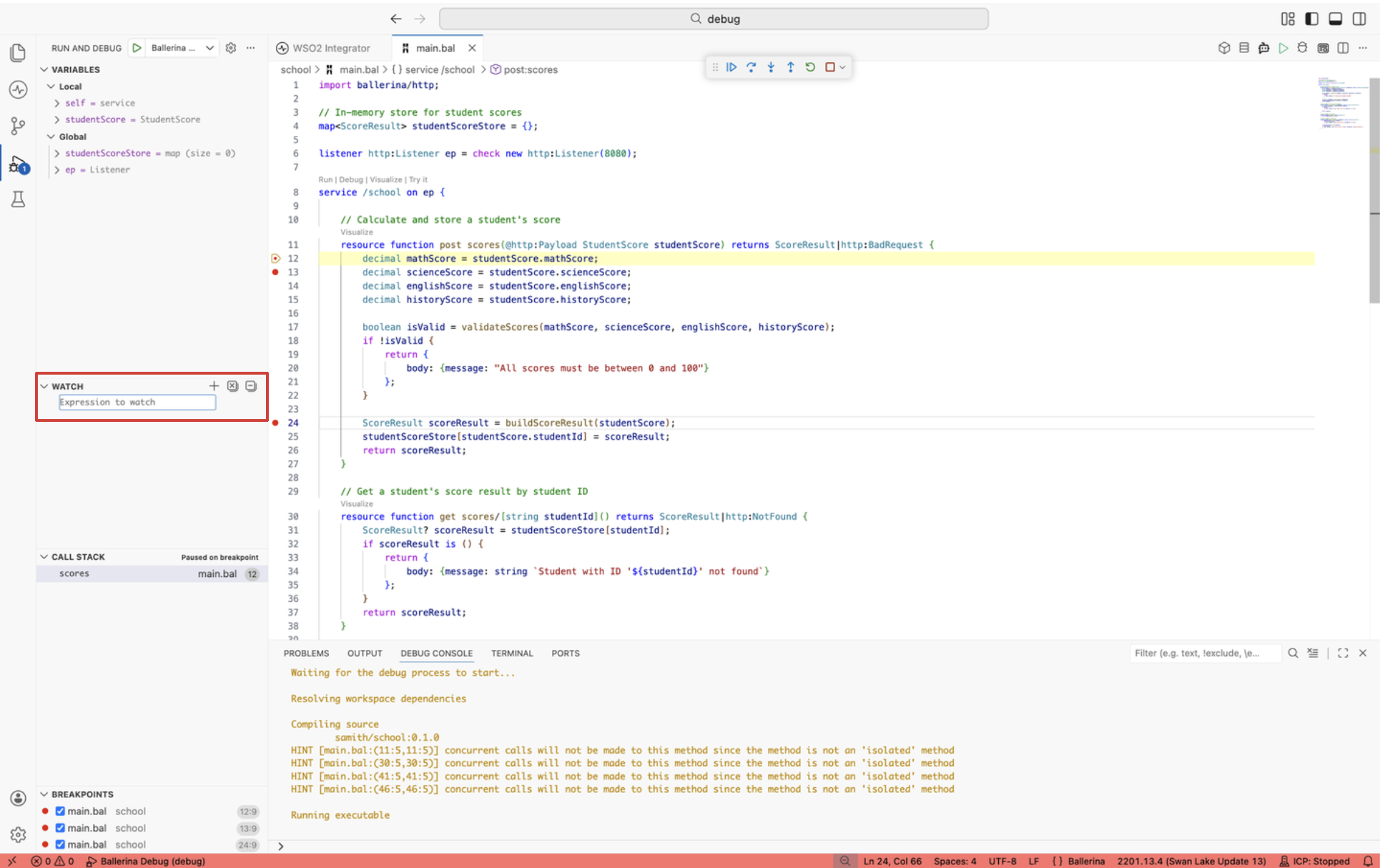Open the Accounts icon in activity bar
This screenshot has width=1380, height=868.
[19, 798]
